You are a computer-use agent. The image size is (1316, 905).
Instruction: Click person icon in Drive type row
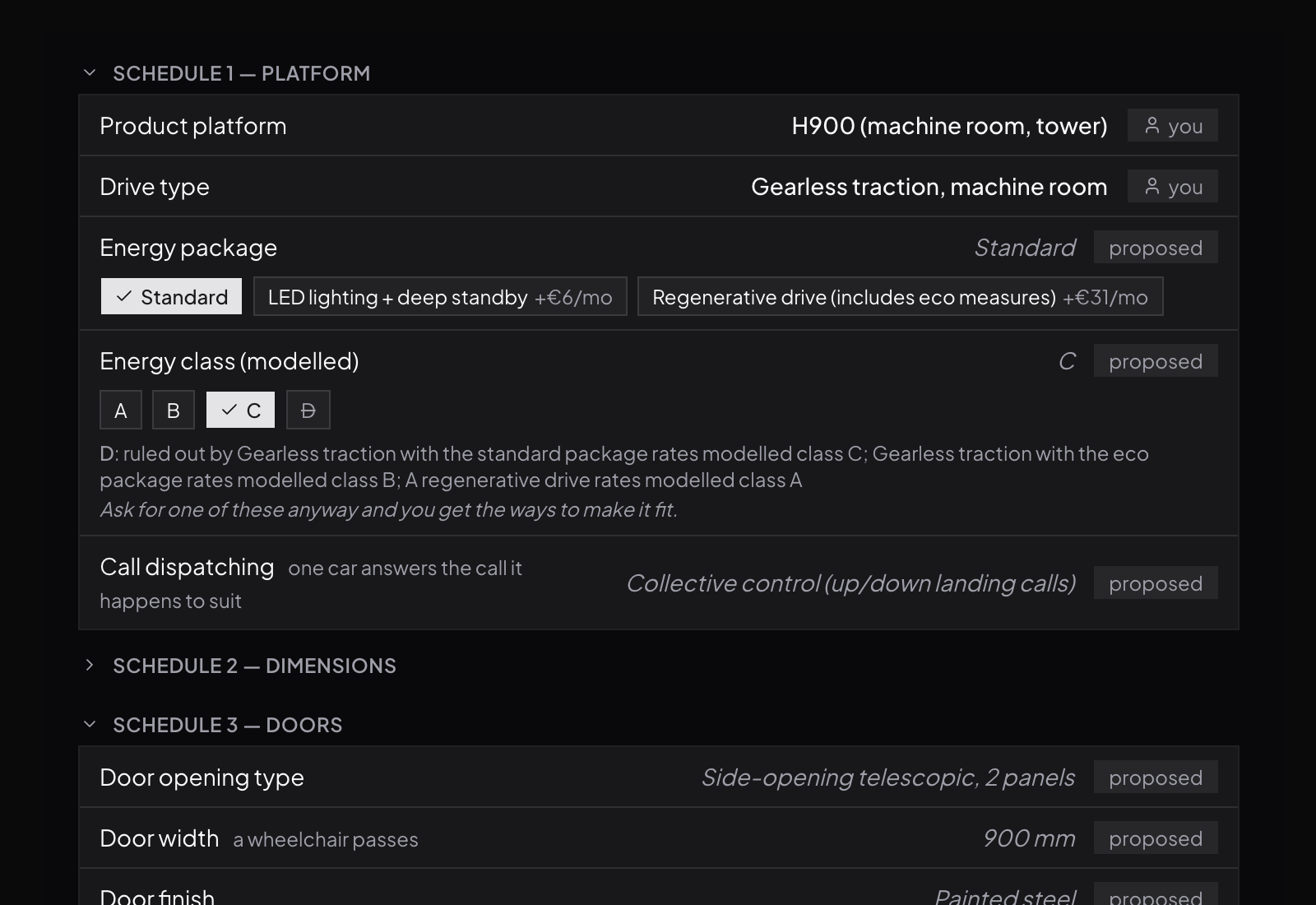(x=1152, y=187)
